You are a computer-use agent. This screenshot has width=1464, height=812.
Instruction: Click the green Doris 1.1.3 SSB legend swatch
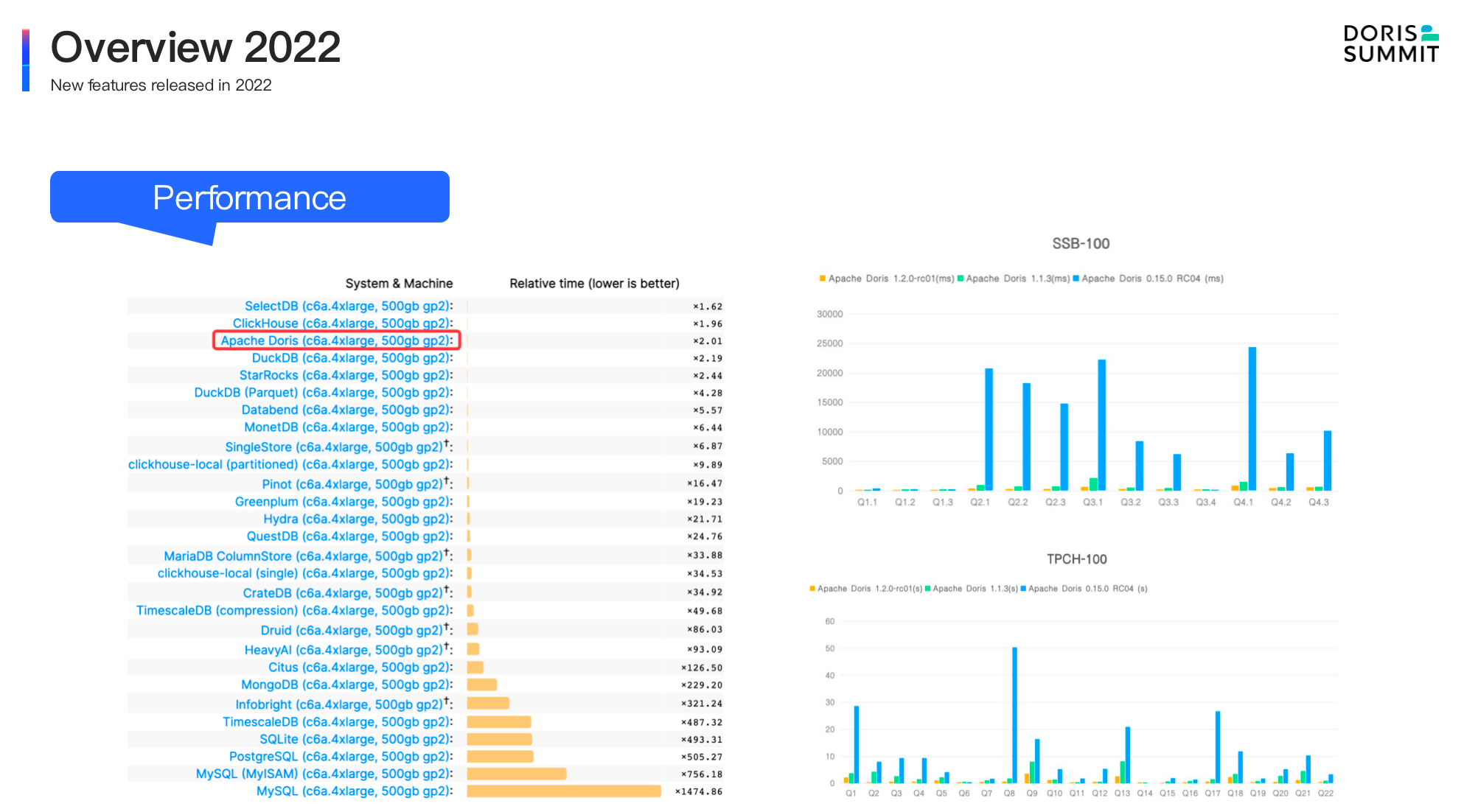click(x=961, y=279)
